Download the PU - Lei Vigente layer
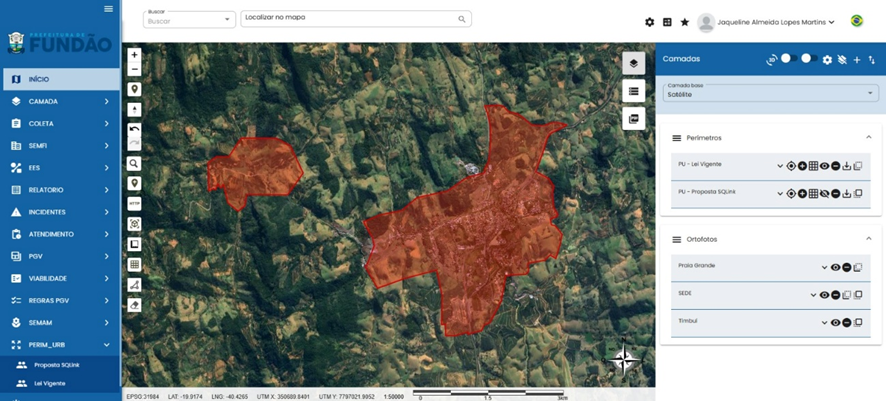Viewport: 886px width, 401px height. [847, 166]
